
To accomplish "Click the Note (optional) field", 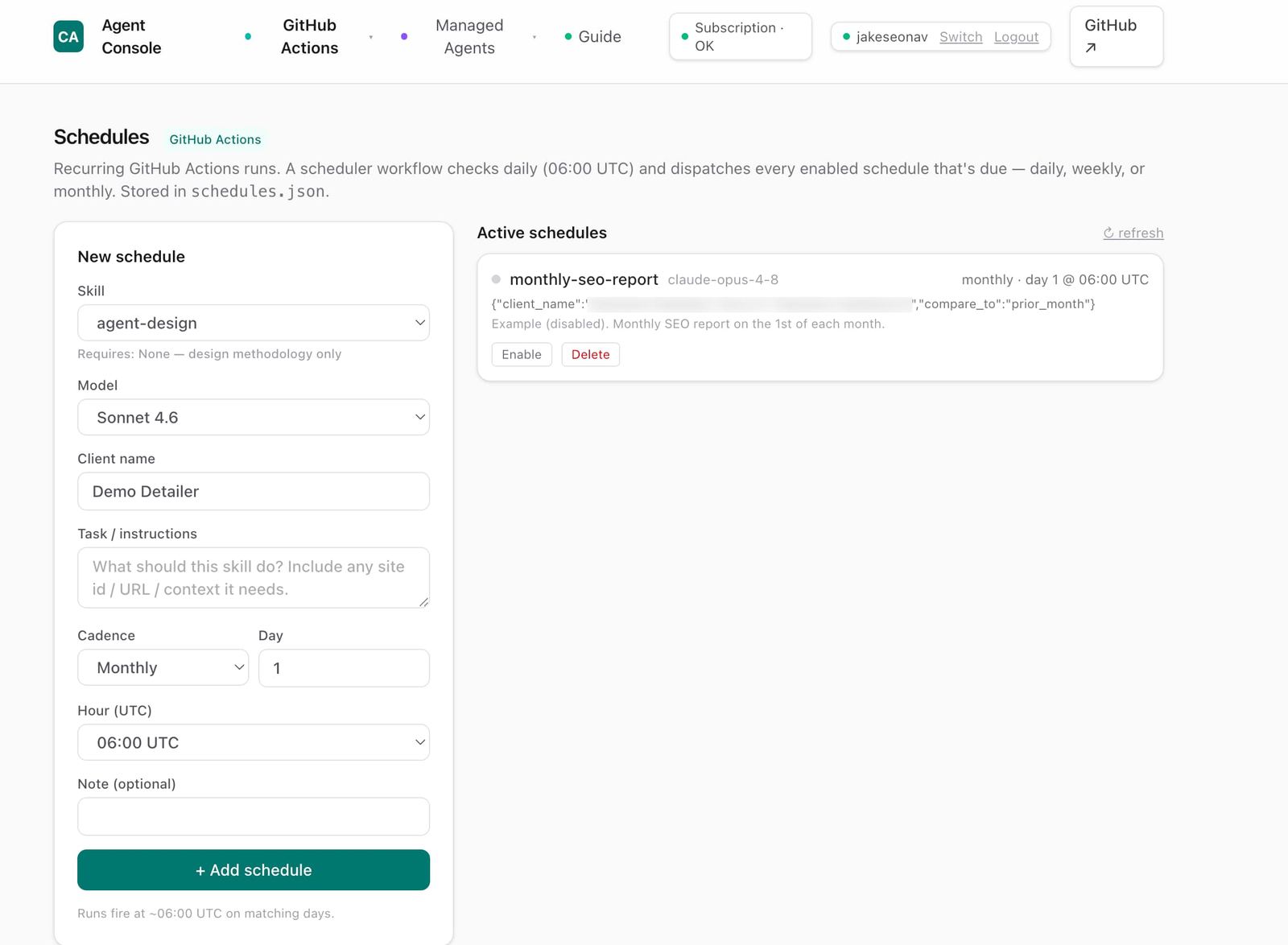I will [x=254, y=816].
